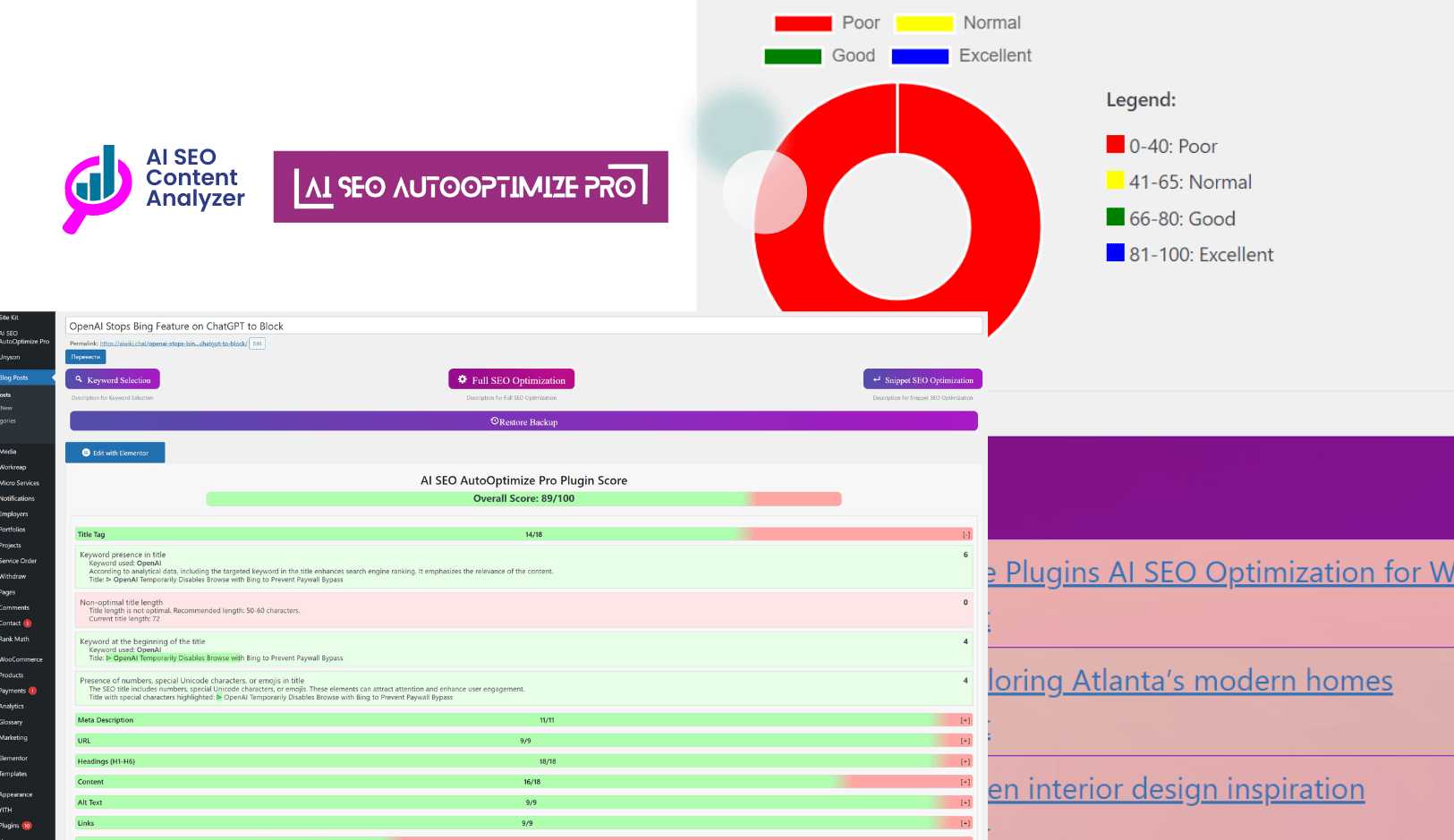Open Workreap in the sidebar
1454x840 pixels.
click(x=13, y=467)
